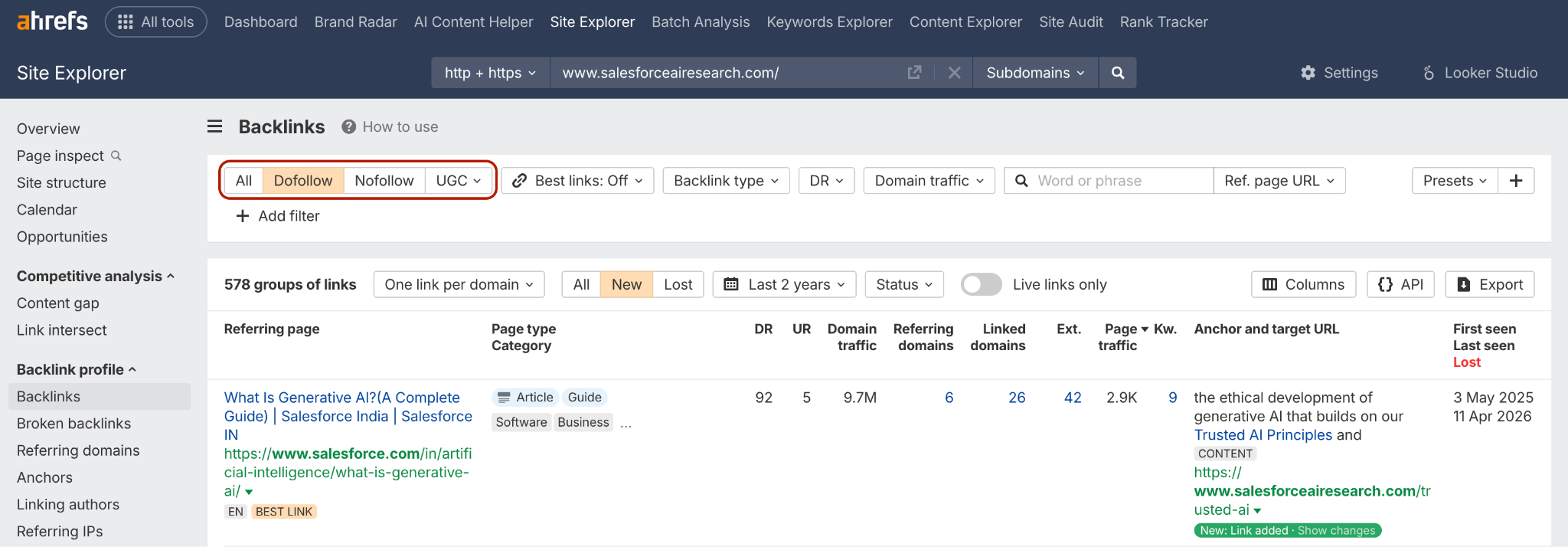The height and width of the screenshot is (547, 1568).
Task: Click the plus icon beside Presets
Action: (1516, 181)
